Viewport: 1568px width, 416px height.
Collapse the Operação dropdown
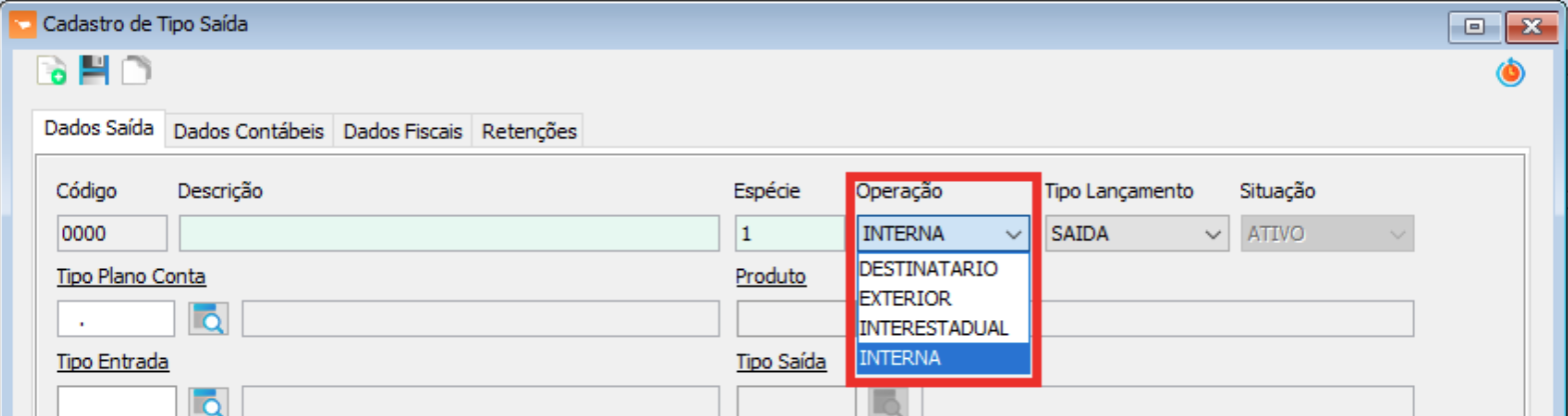[x=1013, y=234]
